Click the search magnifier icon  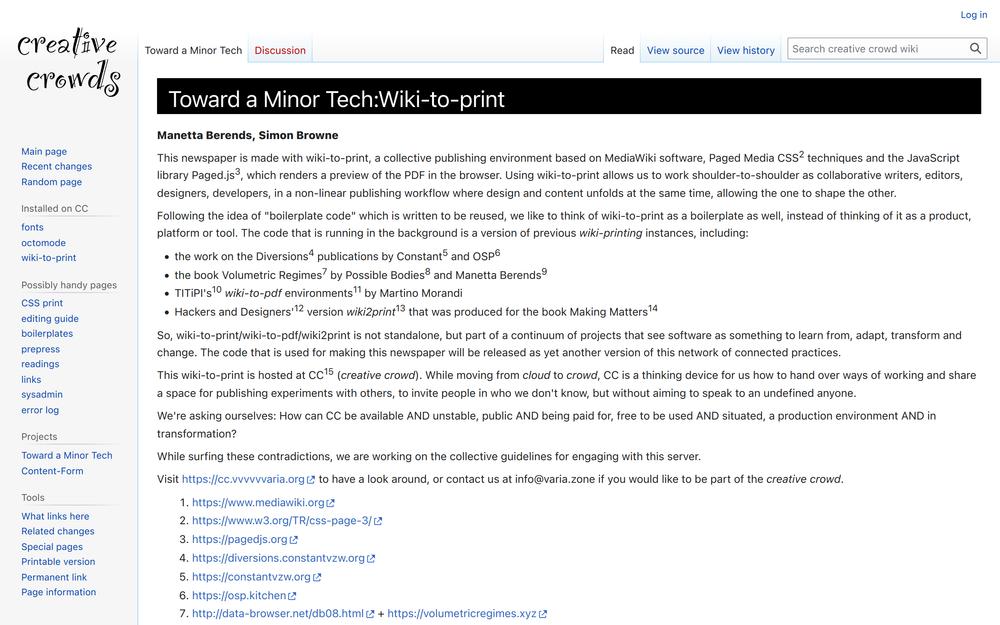coord(975,48)
